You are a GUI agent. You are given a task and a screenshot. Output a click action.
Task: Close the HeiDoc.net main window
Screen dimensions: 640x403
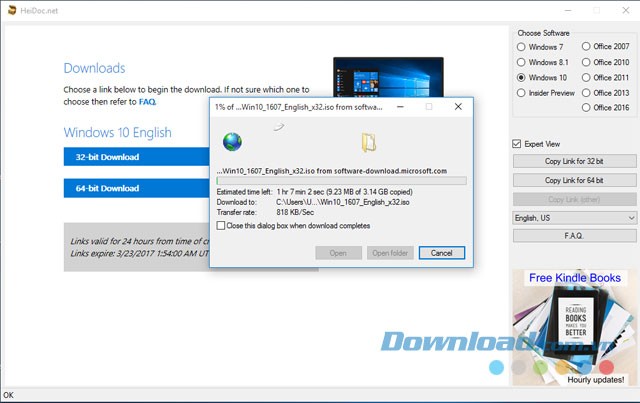point(626,10)
